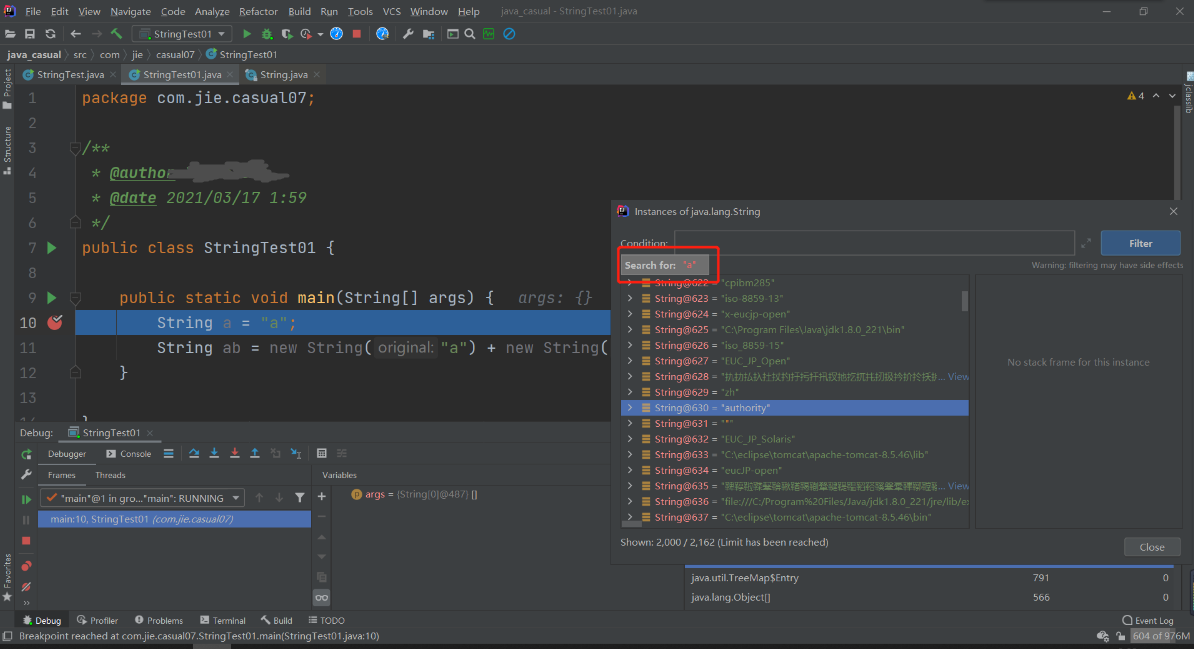Toggle the watches glasses icon in Variables
The image size is (1194, 649).
click(321, 597)
